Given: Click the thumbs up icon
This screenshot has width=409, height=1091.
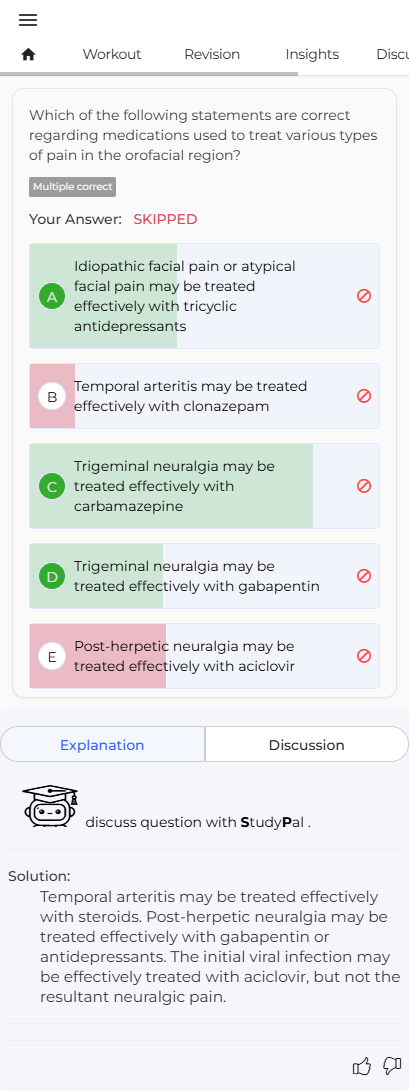Looking at the screenshot, I should pyautogui.click(x=362, y=1065).
